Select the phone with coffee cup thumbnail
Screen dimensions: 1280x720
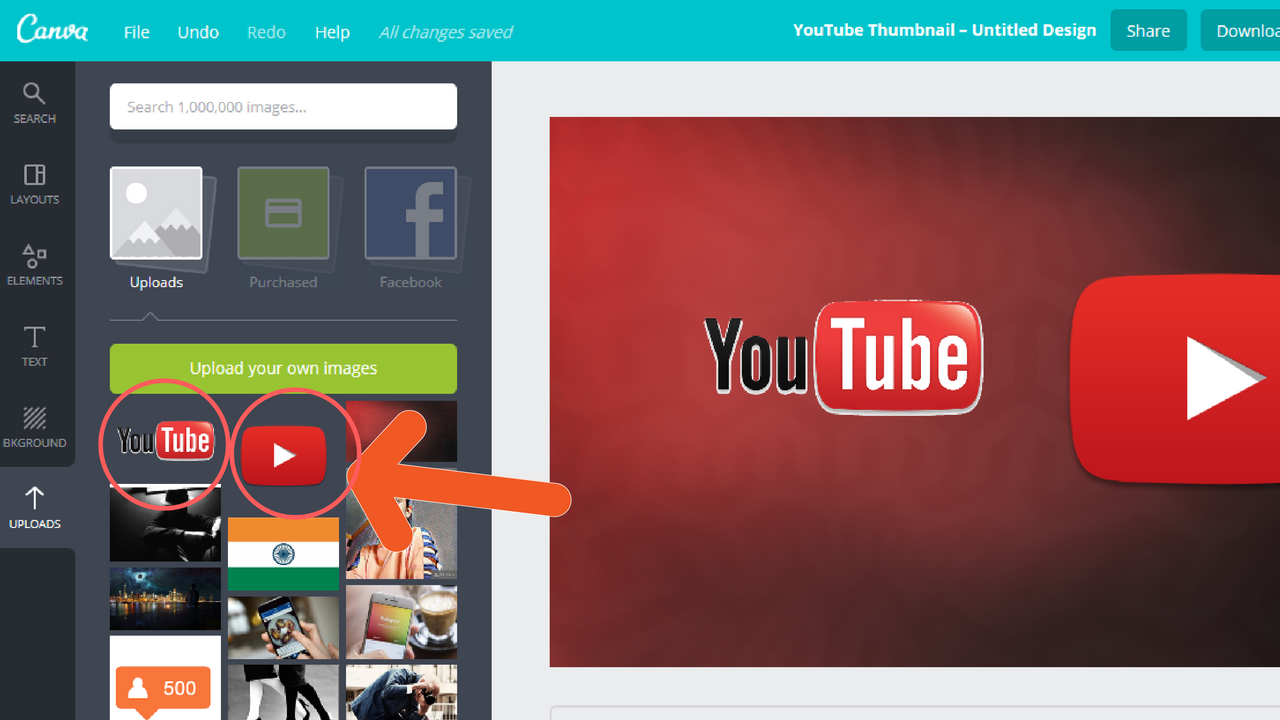(x=402, y=622)
